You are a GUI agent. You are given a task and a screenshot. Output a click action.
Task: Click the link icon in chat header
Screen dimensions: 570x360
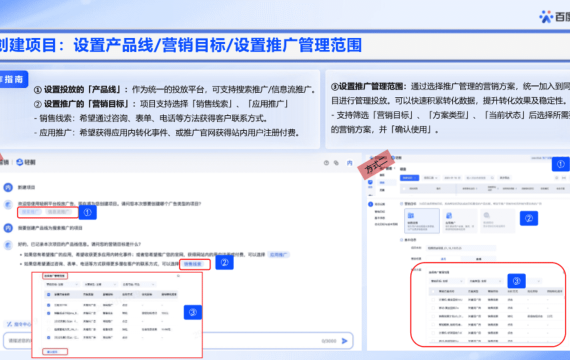(x=336, y=163)
